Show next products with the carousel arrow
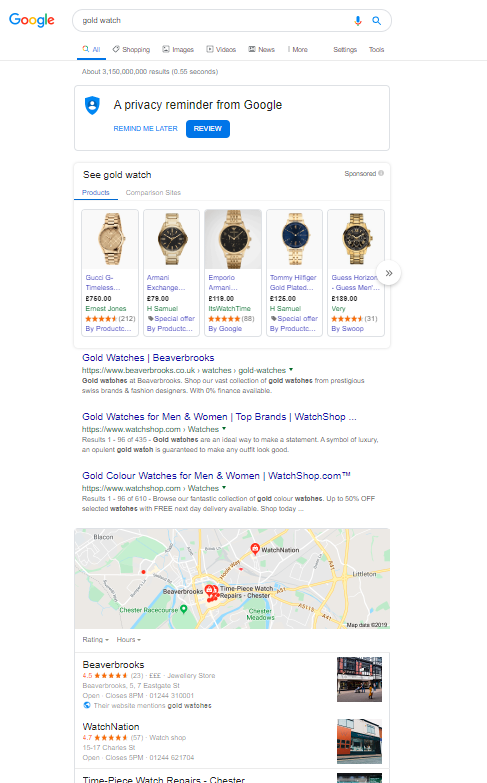This screenshot has width=487, height=783. (389, 273)
